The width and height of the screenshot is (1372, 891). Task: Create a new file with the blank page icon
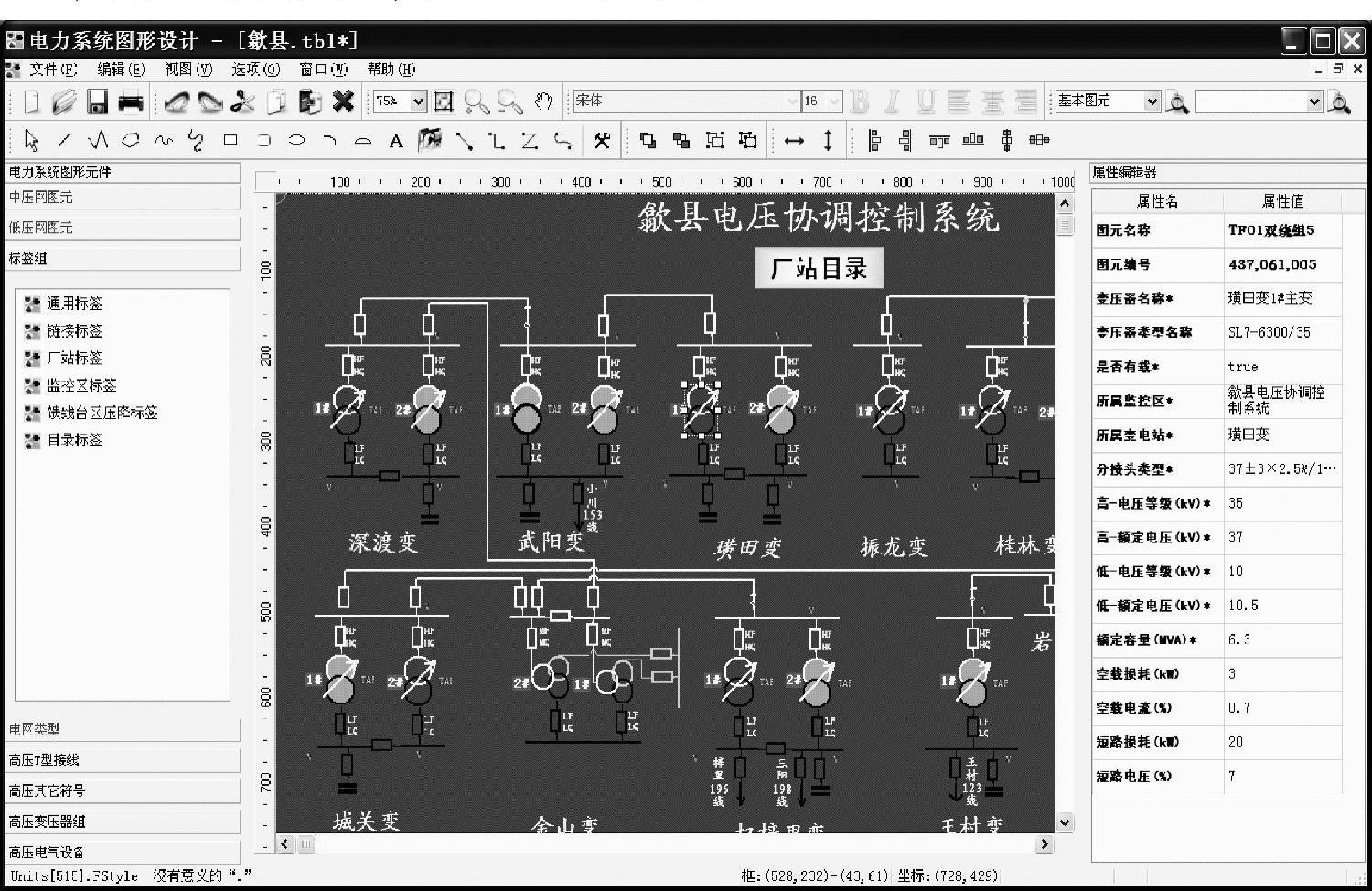[x=32, y=102]
